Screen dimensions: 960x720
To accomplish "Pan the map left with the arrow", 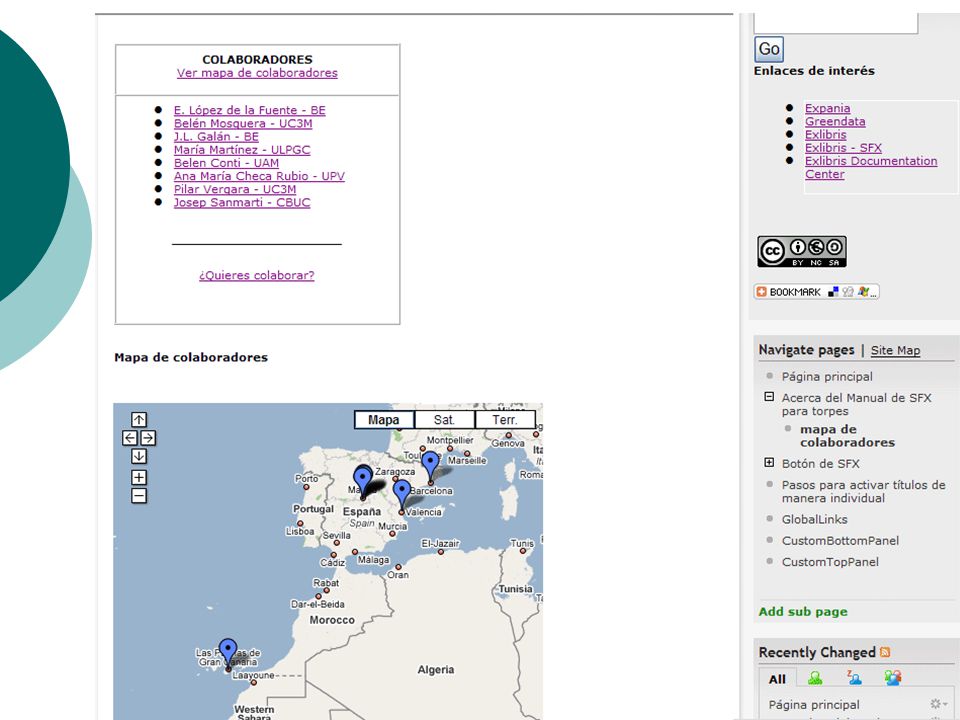I will (130, 438).
